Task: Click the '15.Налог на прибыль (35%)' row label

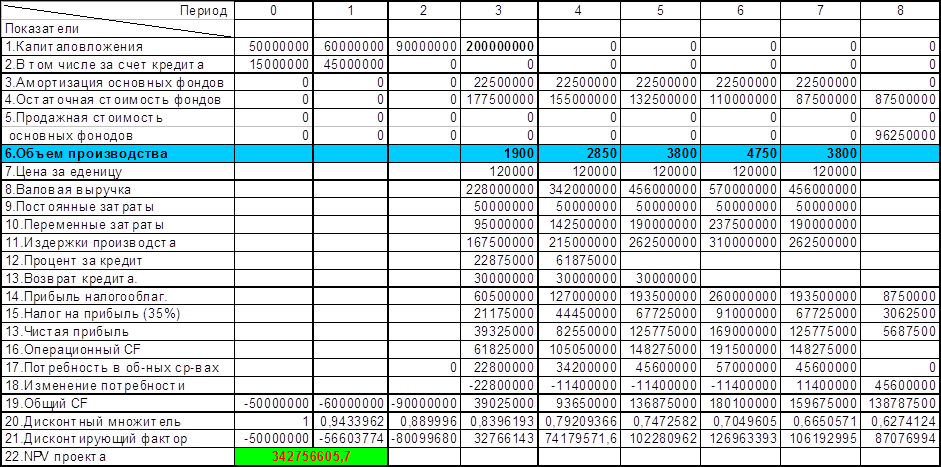Action: [117, 313]
